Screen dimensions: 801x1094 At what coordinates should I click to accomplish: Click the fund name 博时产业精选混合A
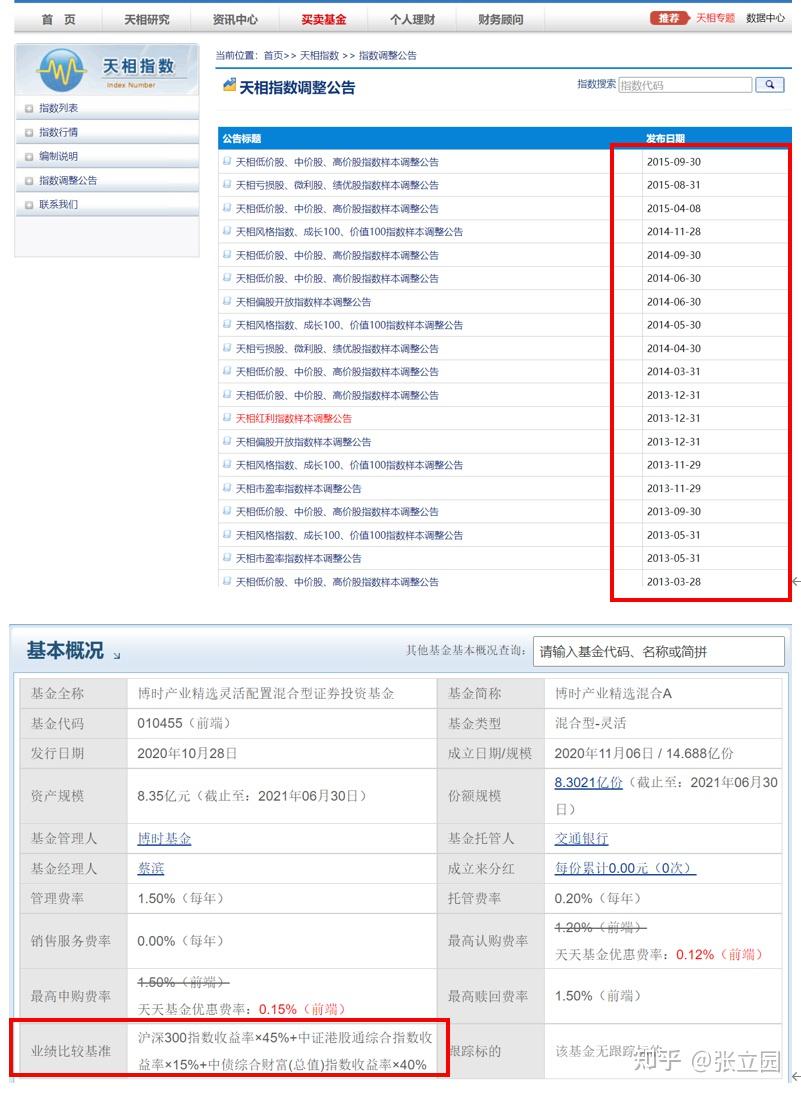point(613,694)
